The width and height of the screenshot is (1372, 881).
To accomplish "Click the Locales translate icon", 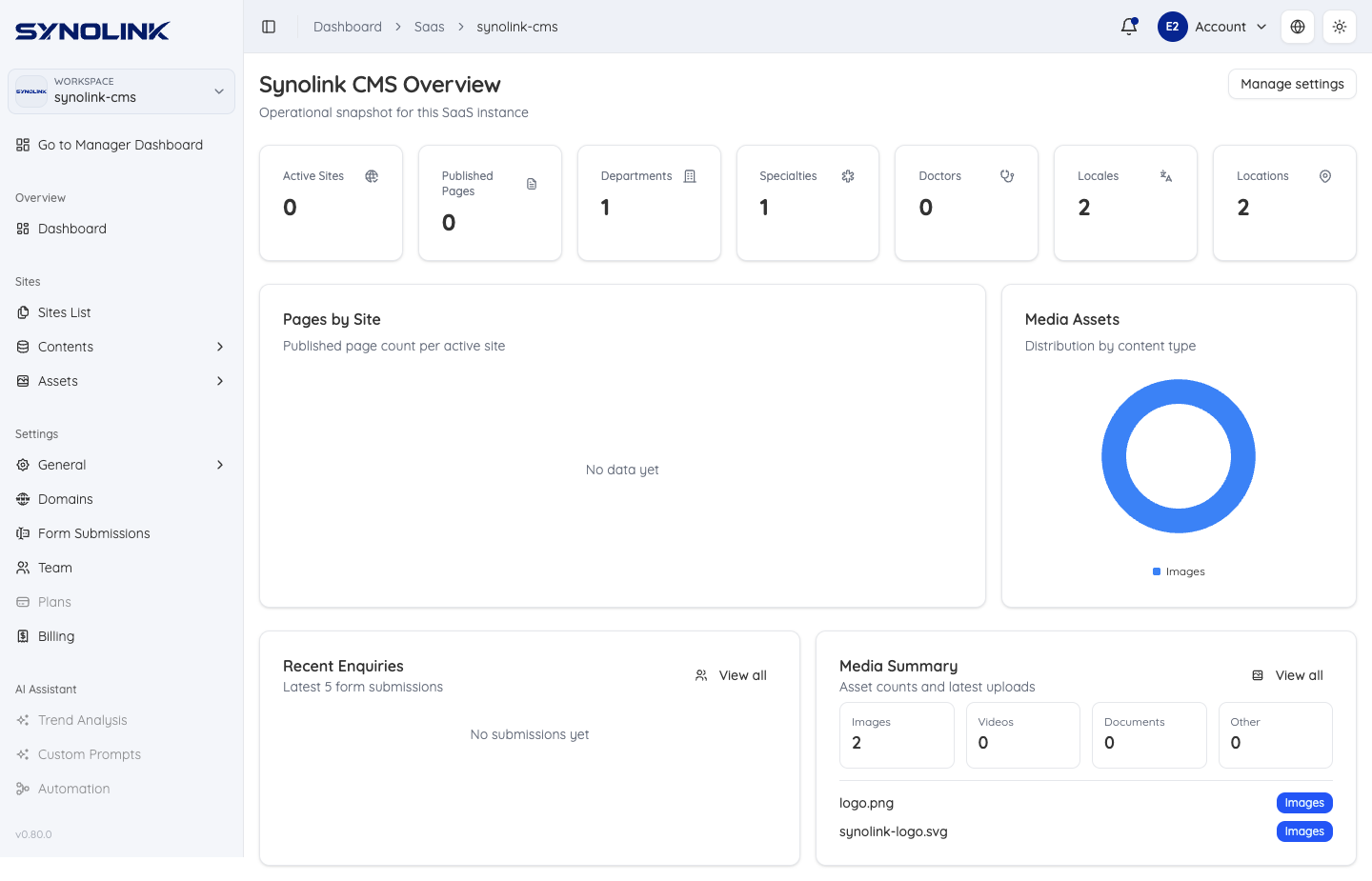I will [1166, 176].
